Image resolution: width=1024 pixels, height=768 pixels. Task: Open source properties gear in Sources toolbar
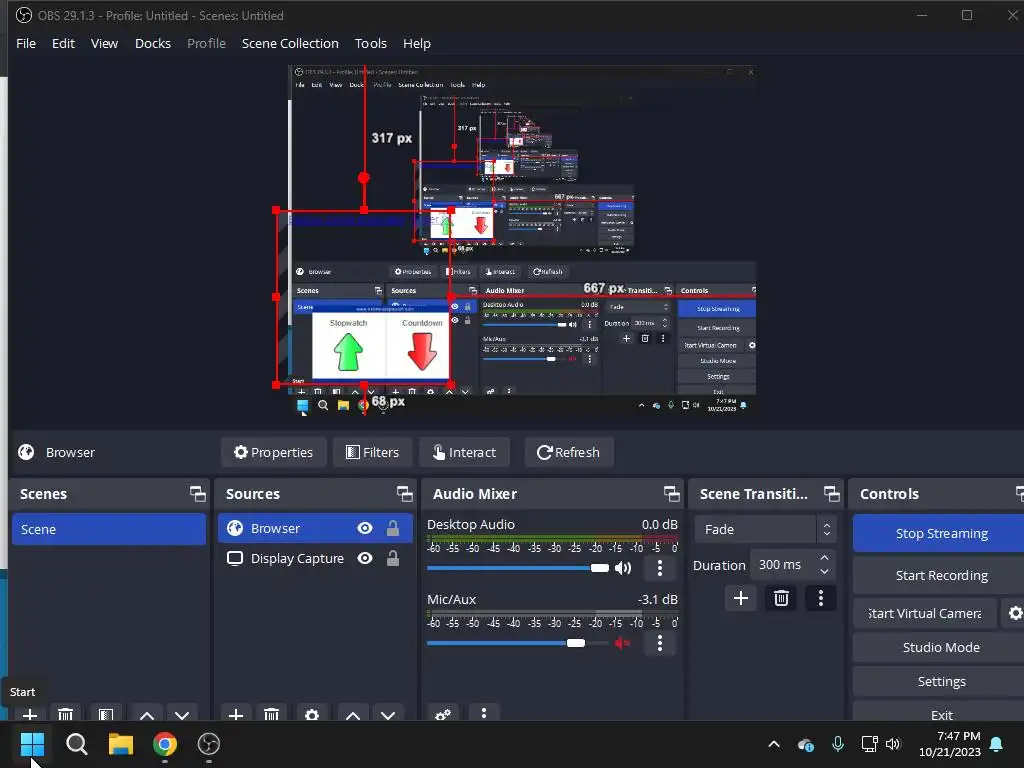[312, 714]
